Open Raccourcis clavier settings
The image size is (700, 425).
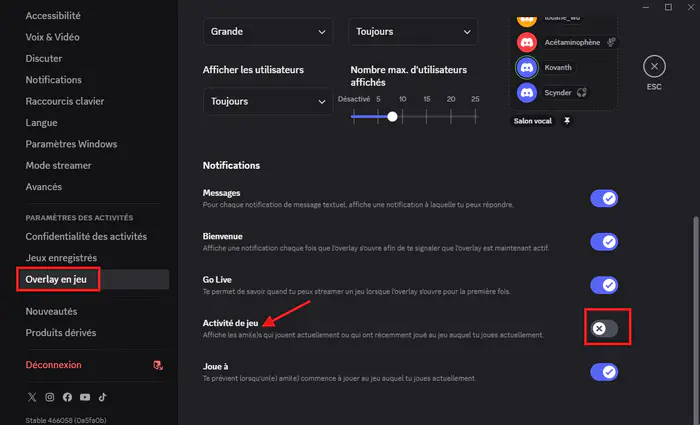pos(65,101)
